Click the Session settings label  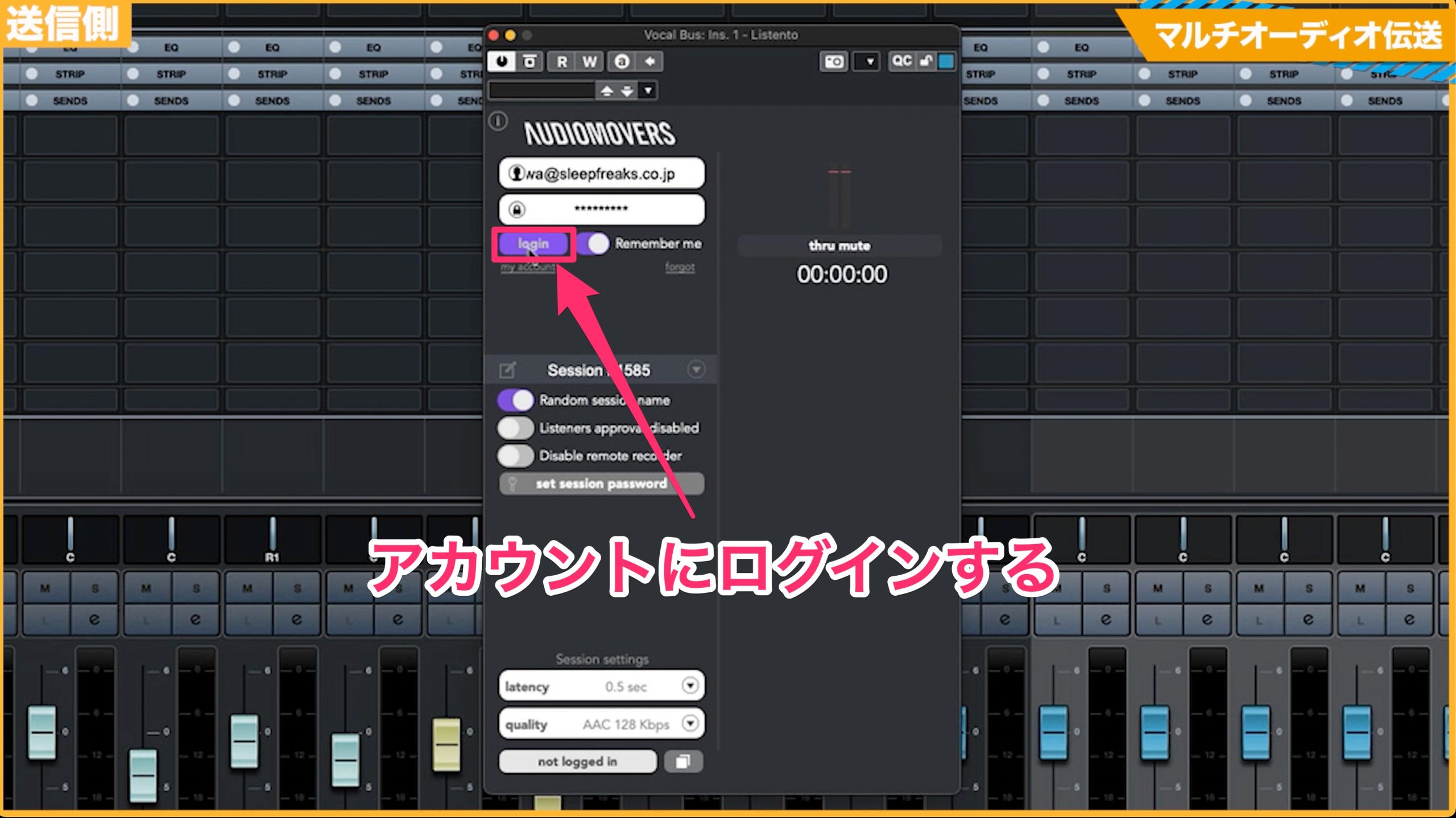click(602, 659)
